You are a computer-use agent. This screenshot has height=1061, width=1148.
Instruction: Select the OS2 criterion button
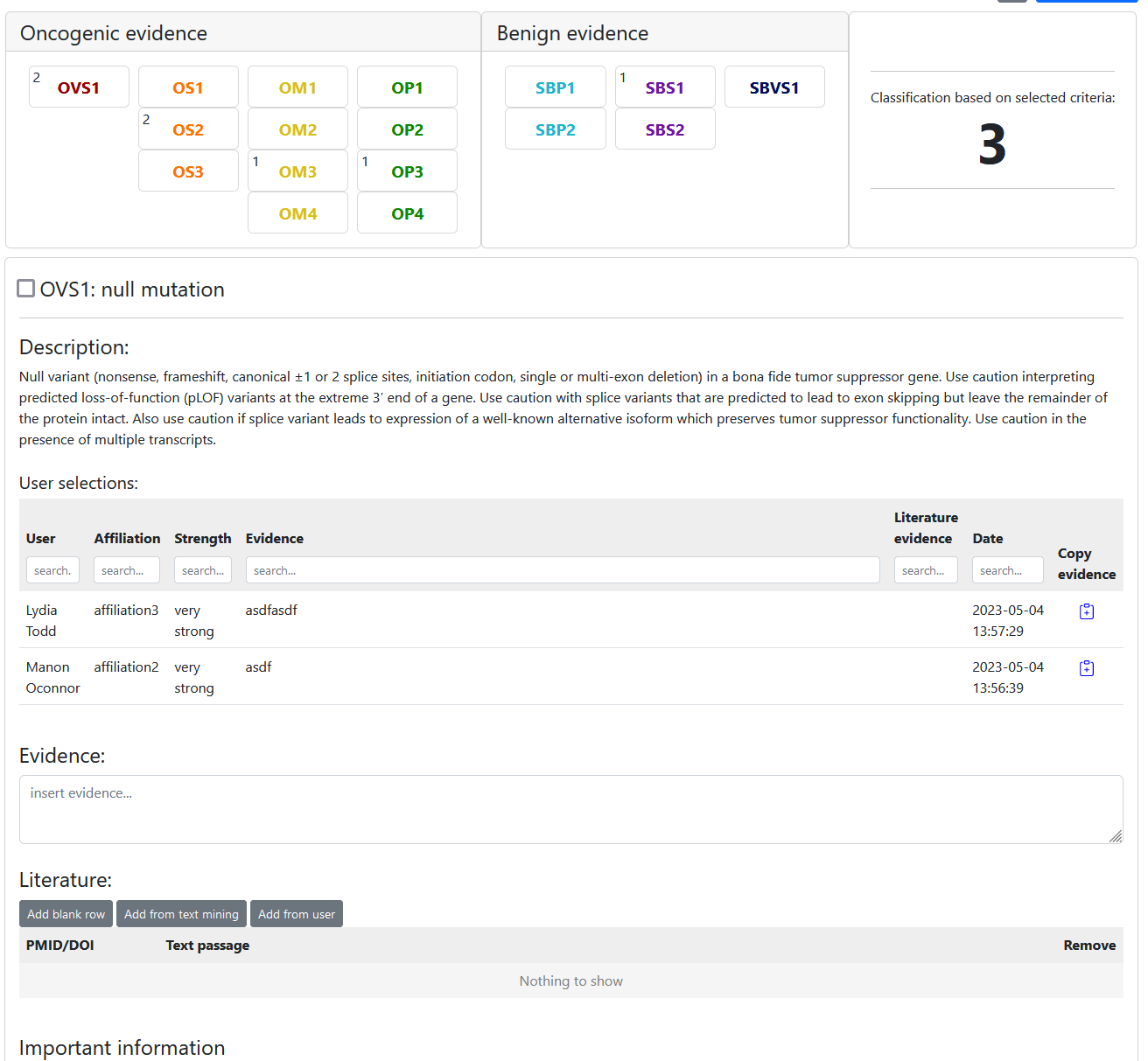click(x=188, y=129)
